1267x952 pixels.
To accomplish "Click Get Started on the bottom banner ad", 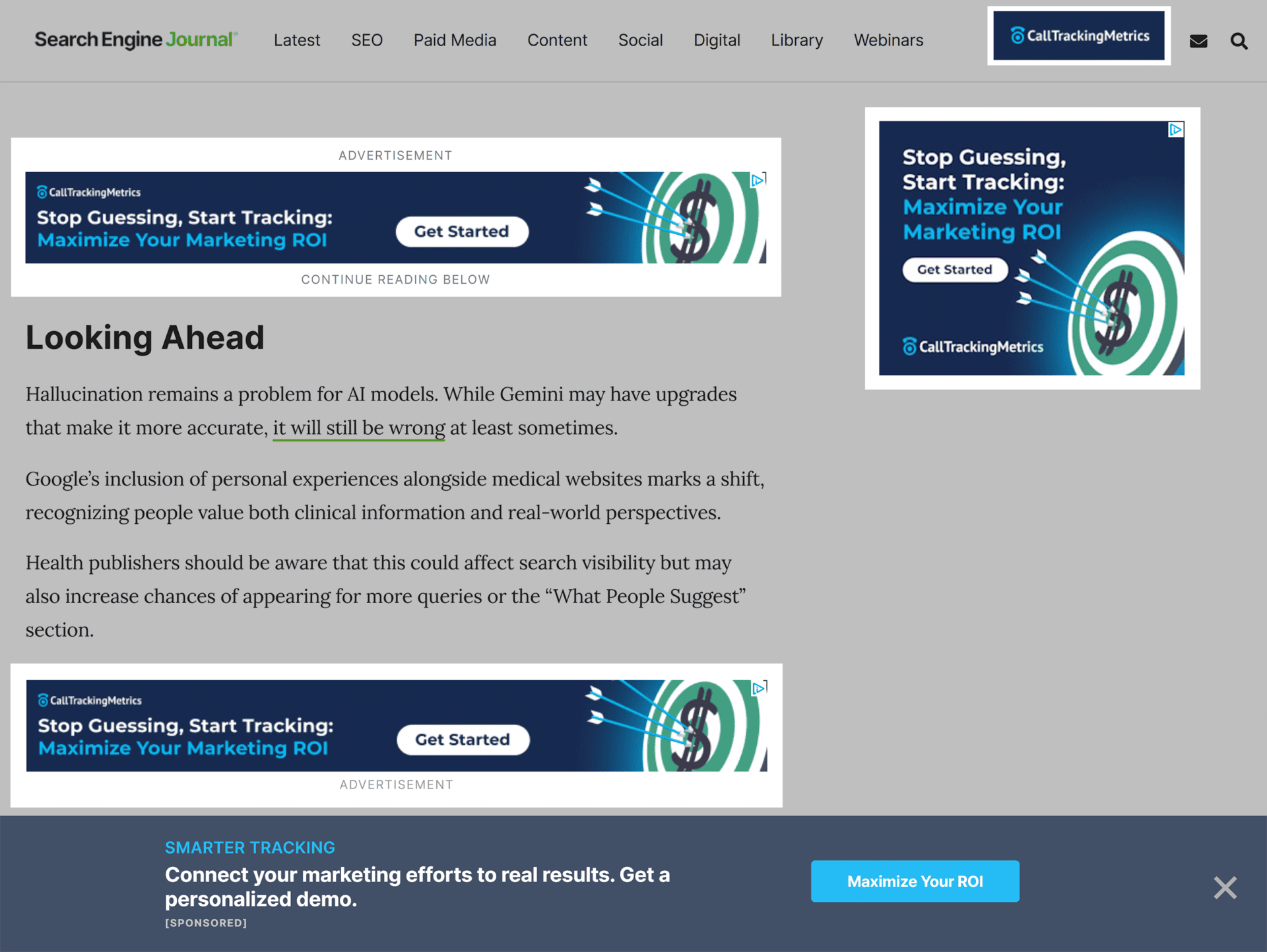I will (463, 740).
